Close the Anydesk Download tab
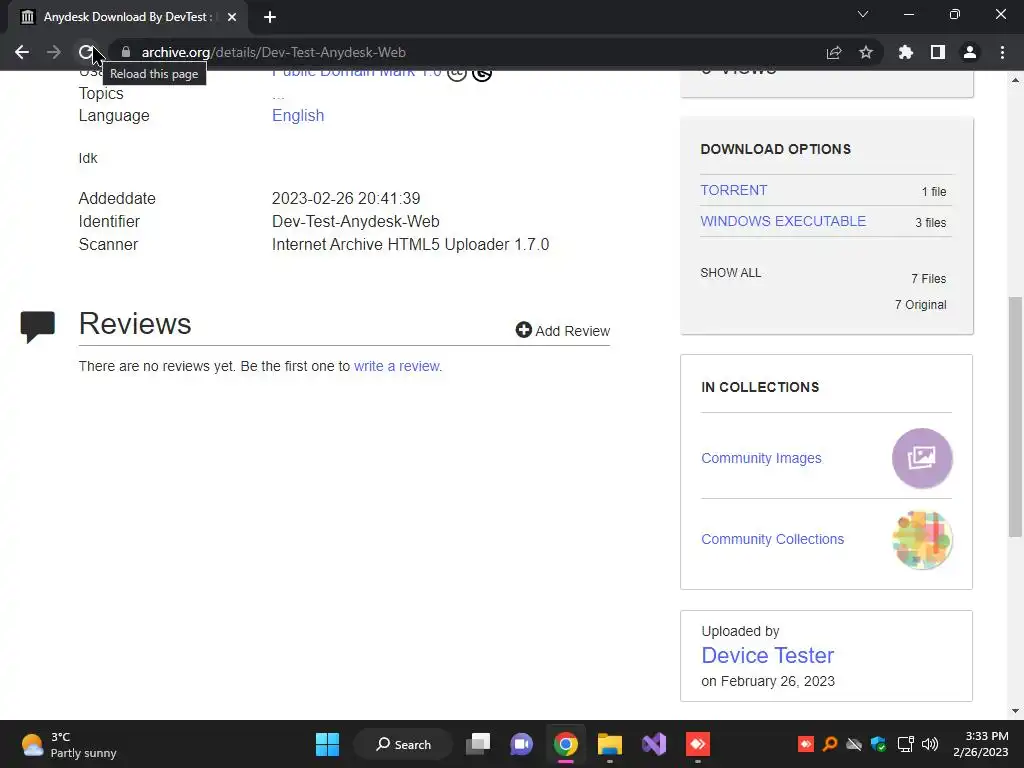The height and width of the screenshot is (768, 1024). pos(232,17)
